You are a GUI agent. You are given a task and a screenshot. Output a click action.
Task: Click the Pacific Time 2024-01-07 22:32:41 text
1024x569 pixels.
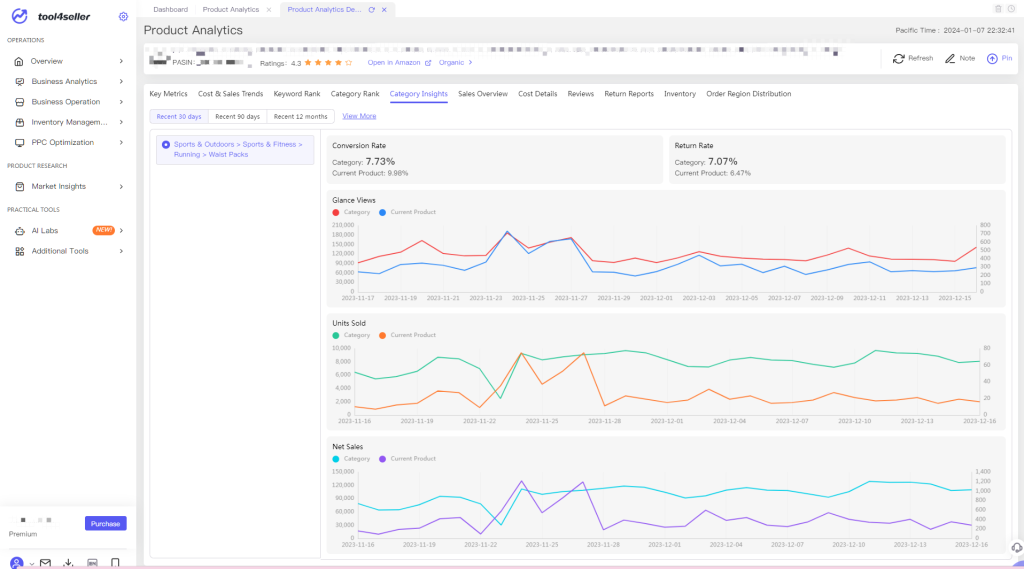(955, 31)
